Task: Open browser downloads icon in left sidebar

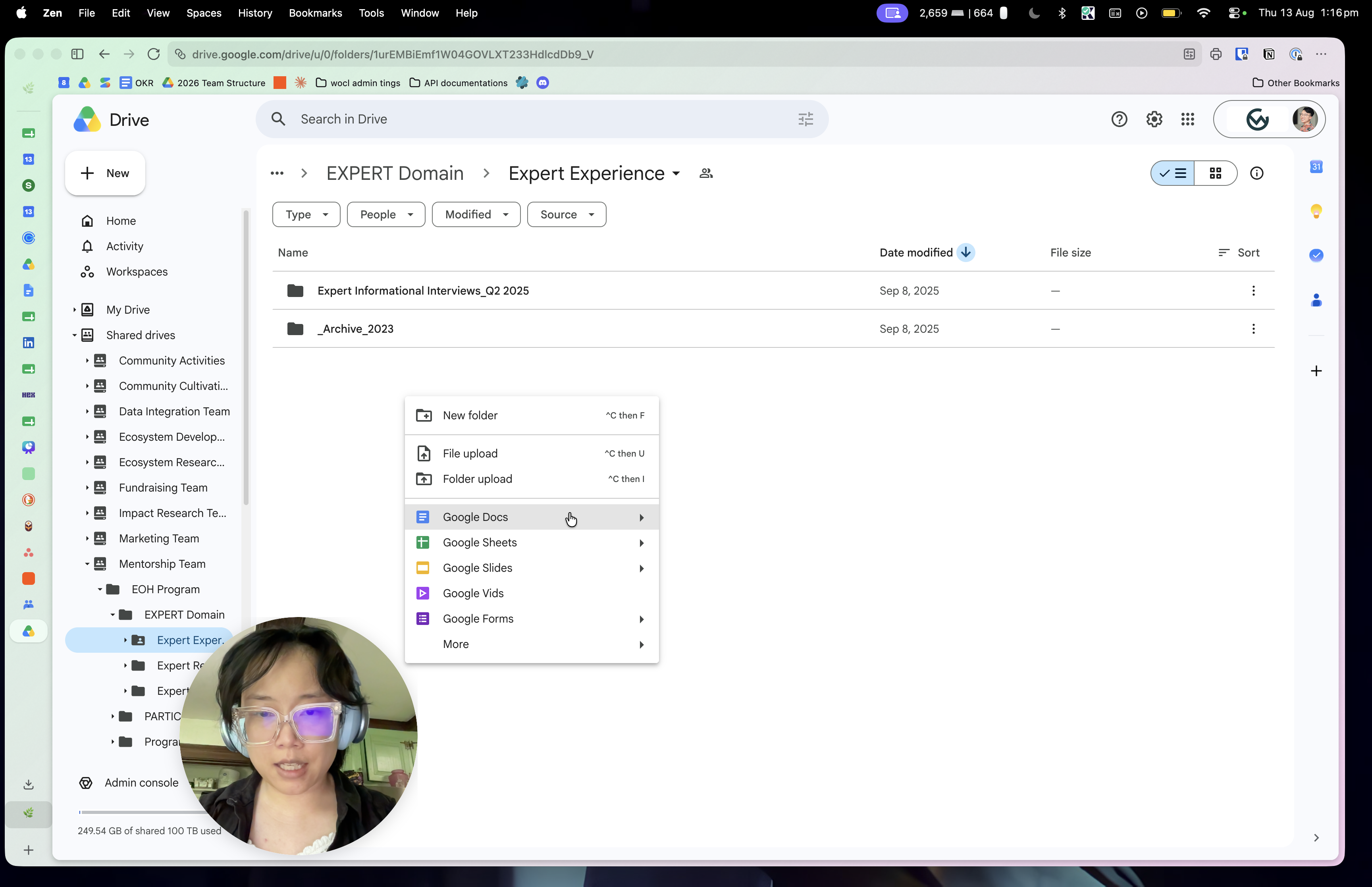Action: 28,785
